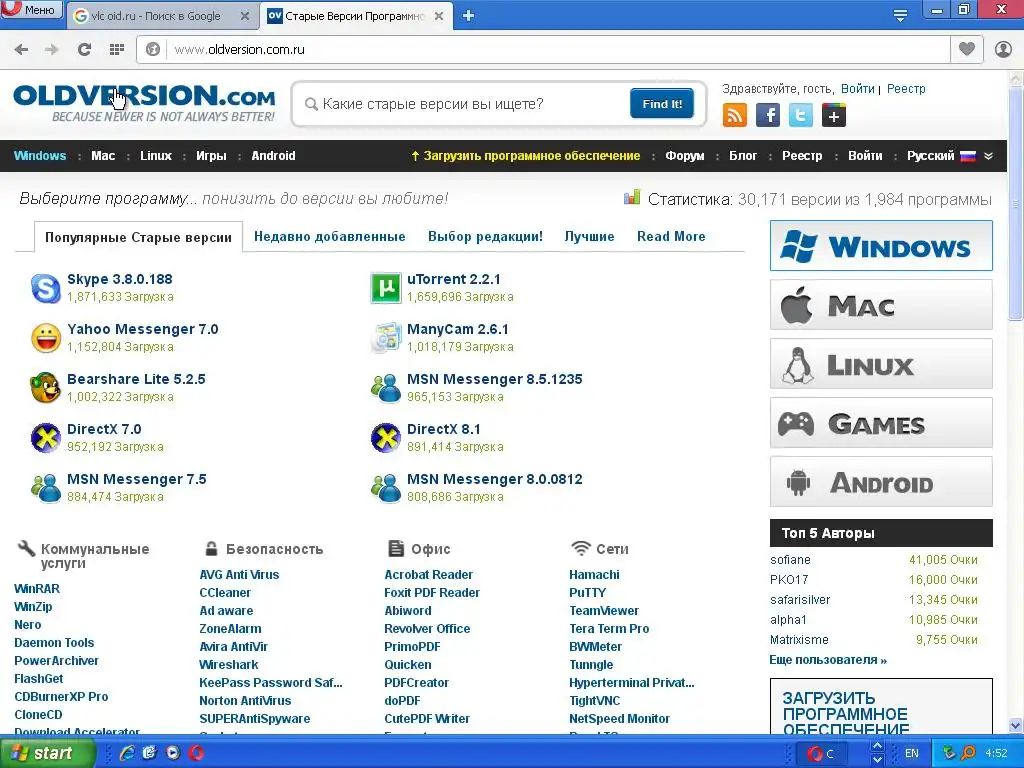Image resolution: width=1024 pixels, height=768 pixels.
Task: Open a new tab with plus button
Action: click(468, 16)
